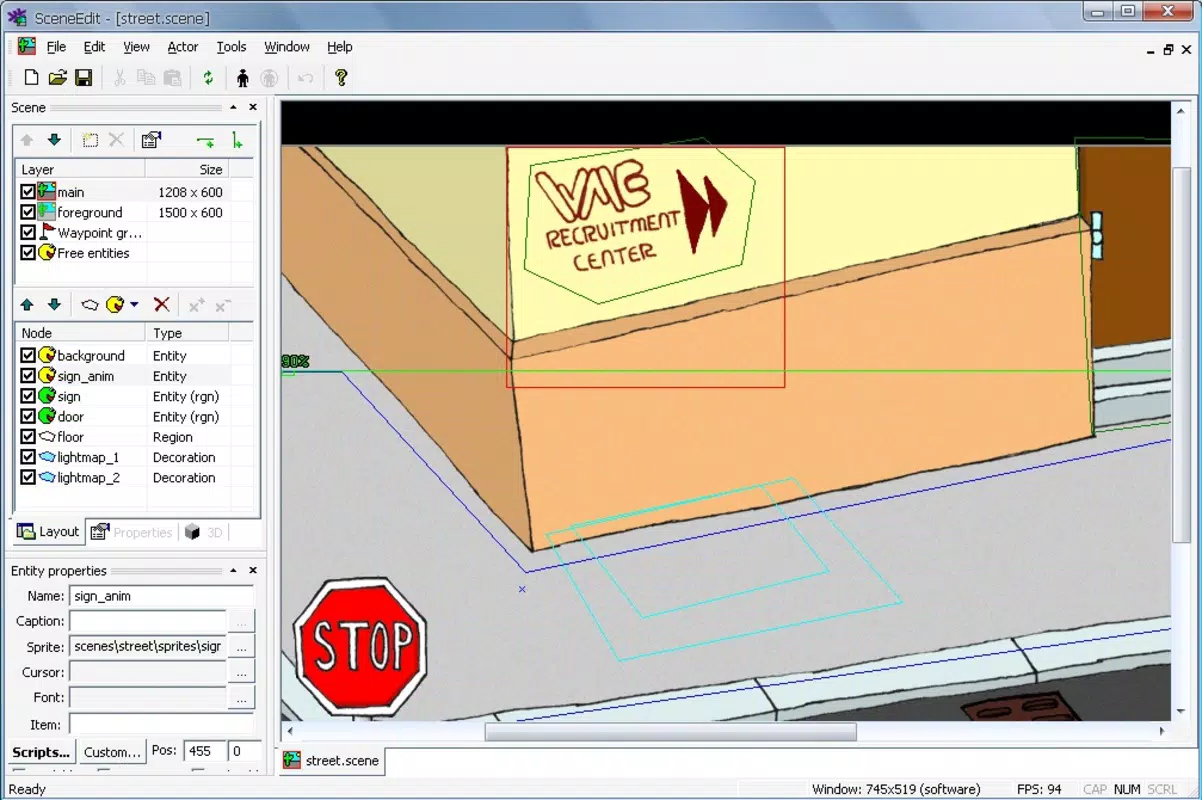
Task: Click the black actor figure icon
Action: [243, 78]
